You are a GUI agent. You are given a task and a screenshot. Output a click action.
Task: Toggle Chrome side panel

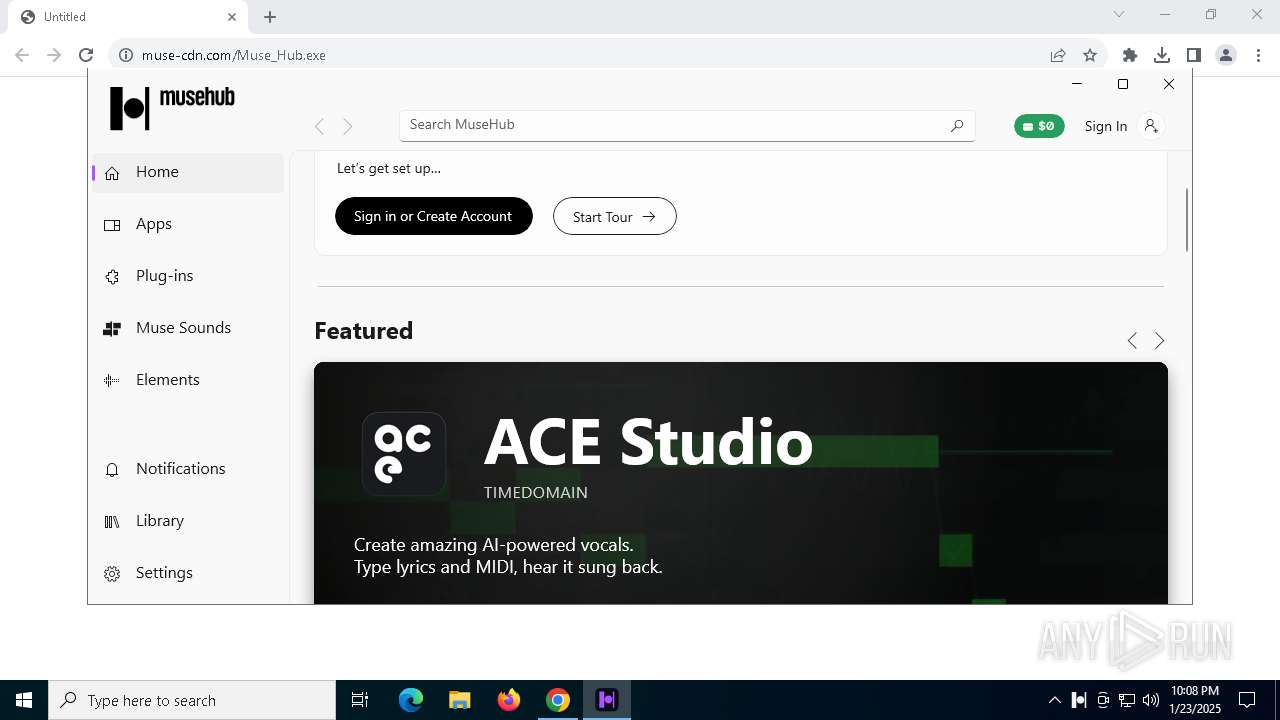tap(1194, 55)
